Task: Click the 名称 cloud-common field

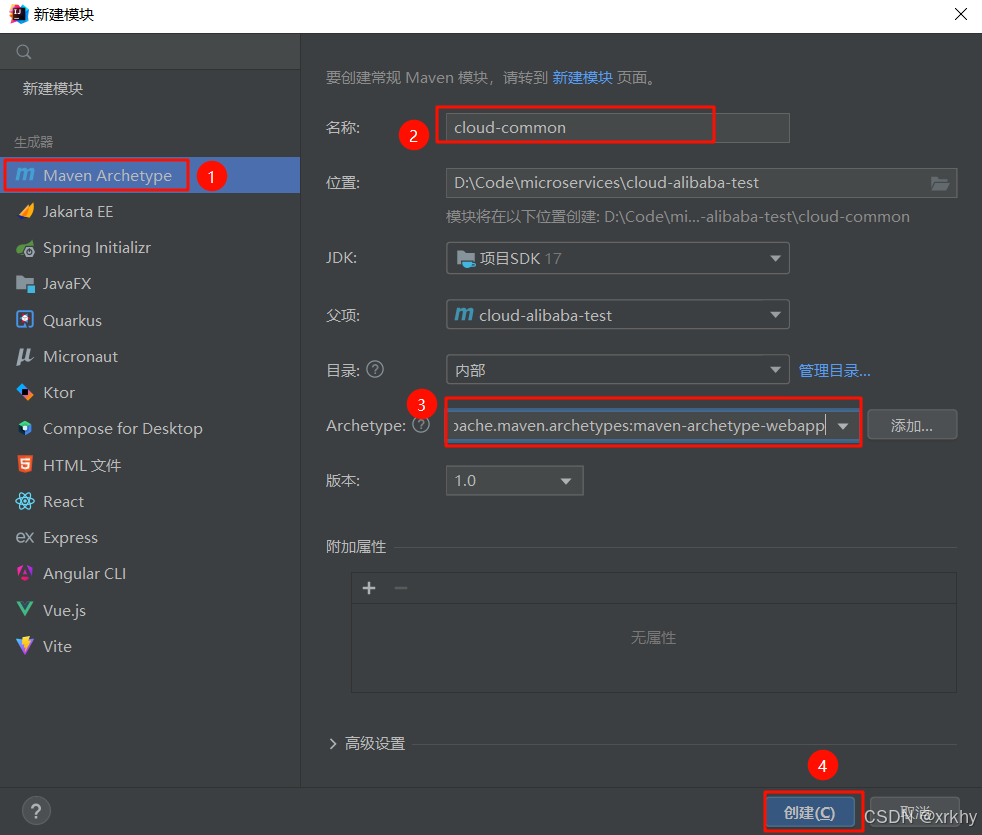Action: pos(618,128)
